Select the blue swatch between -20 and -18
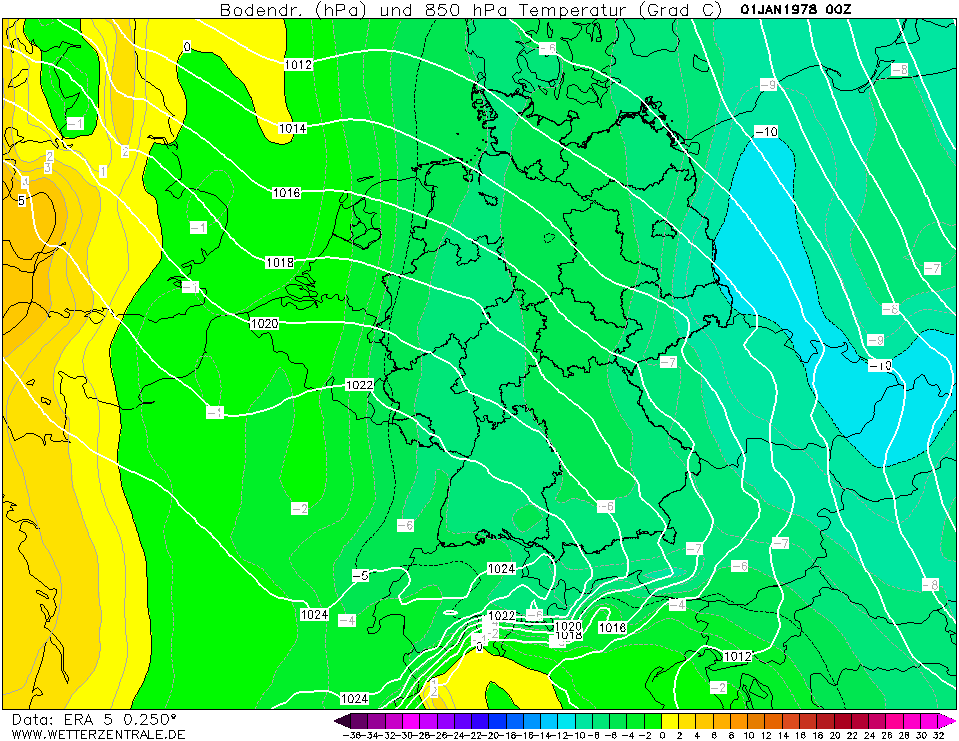This screenshot has width=959, height=741. (508, 720)
